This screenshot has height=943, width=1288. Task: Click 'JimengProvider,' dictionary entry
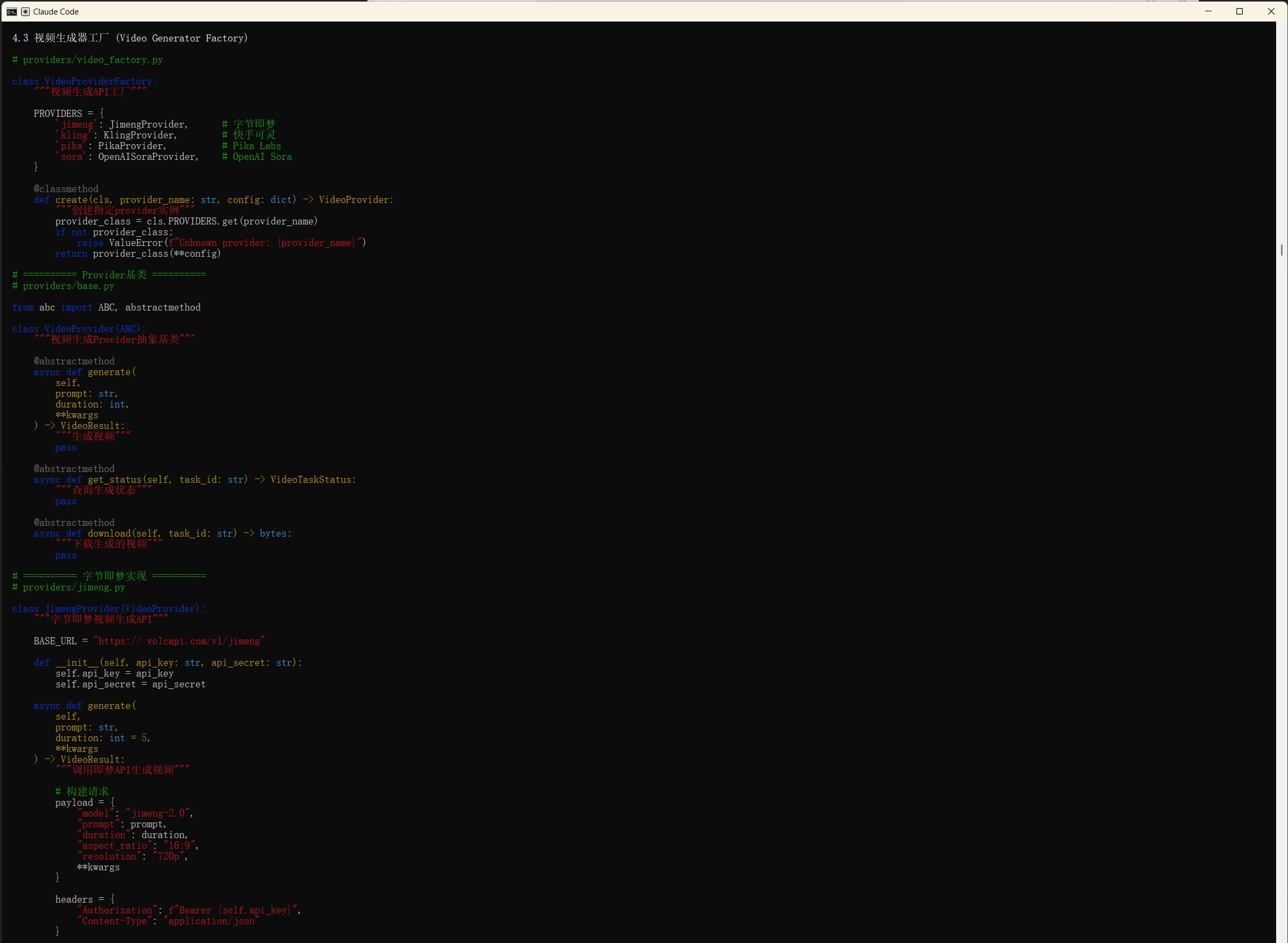[122, 124]
